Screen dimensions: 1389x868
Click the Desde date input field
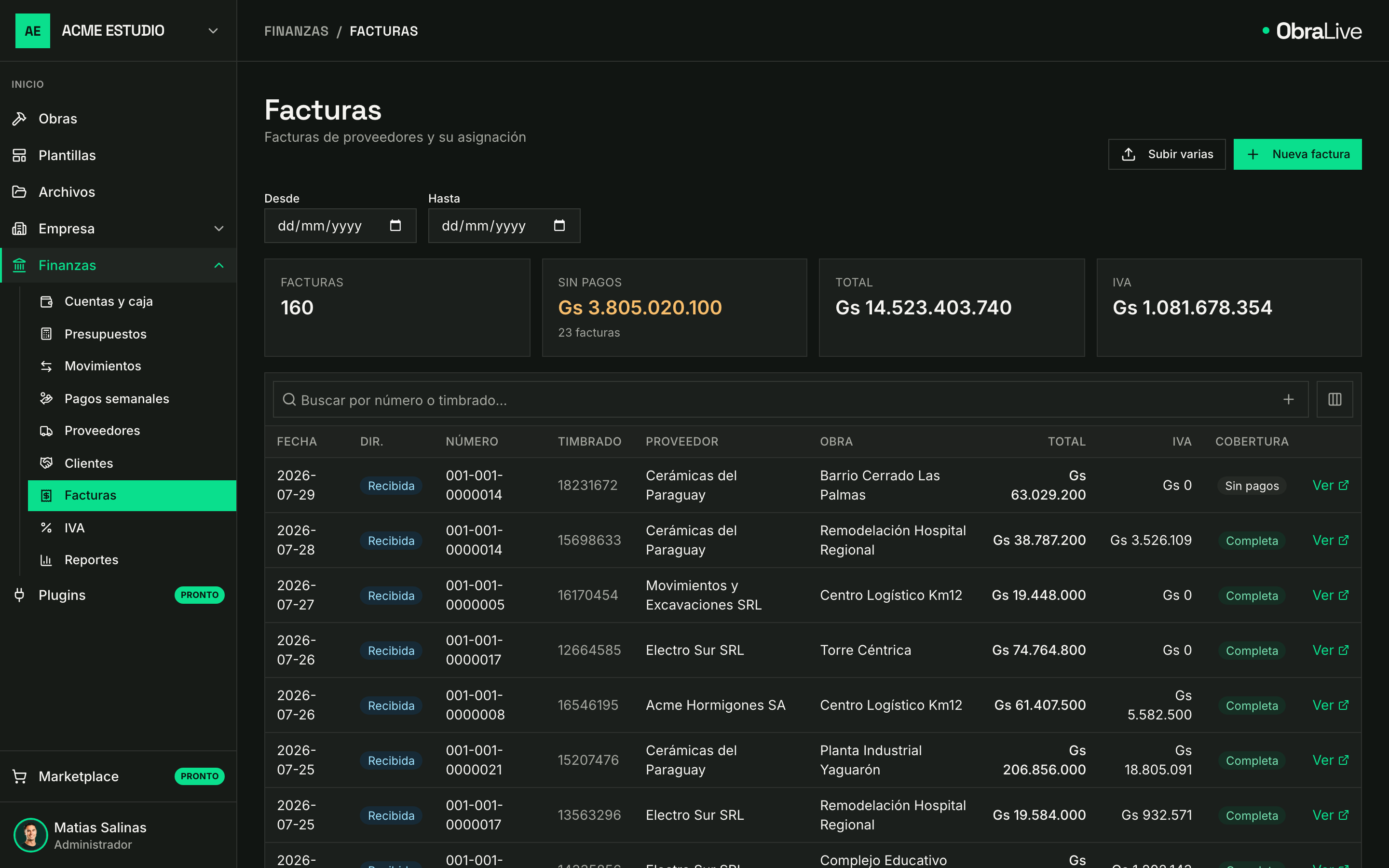[340, 226]
